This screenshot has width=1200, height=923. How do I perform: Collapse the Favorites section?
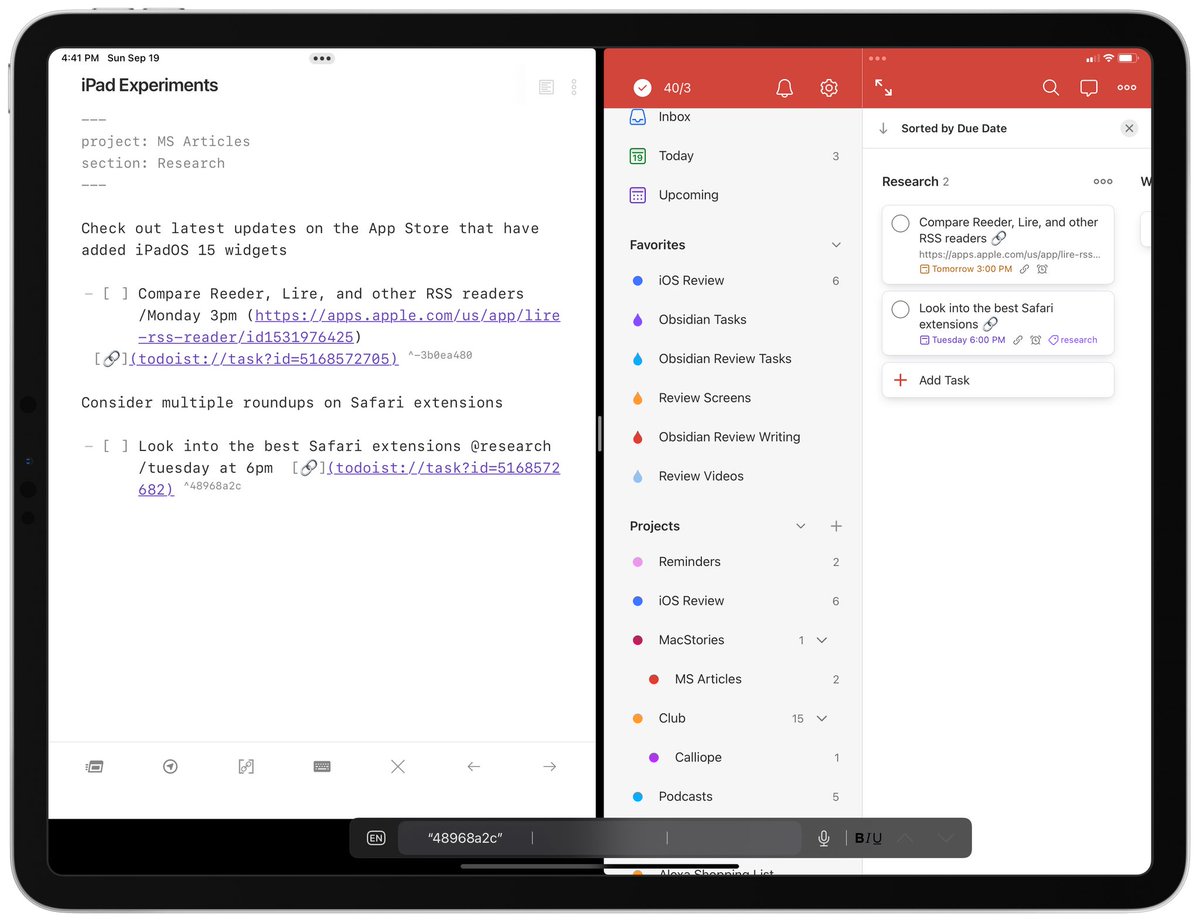[x=836, y=245]
